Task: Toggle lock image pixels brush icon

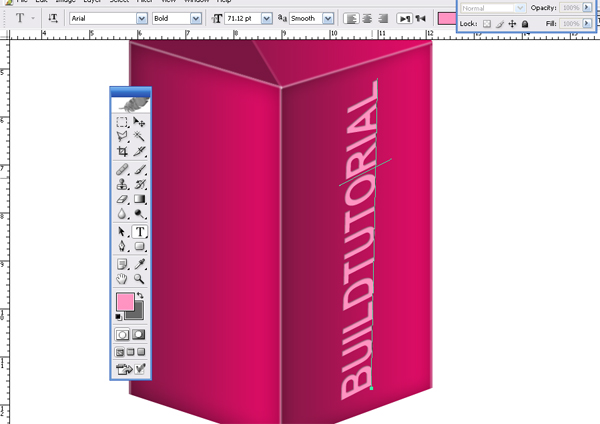Action: point(500,24)
